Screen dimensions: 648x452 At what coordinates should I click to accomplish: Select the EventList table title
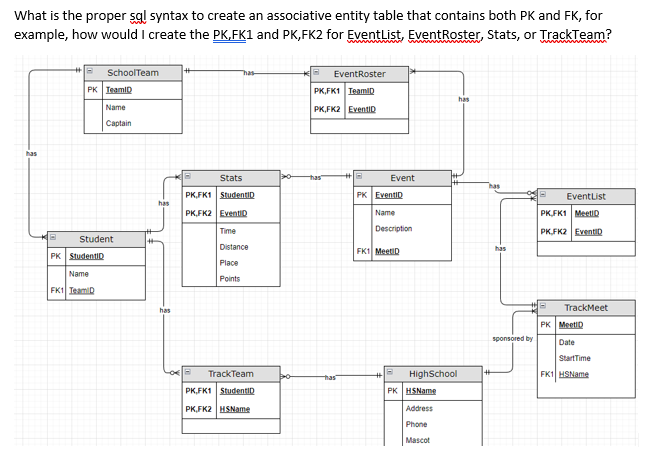pyautogui.click(x=586, y=196)
